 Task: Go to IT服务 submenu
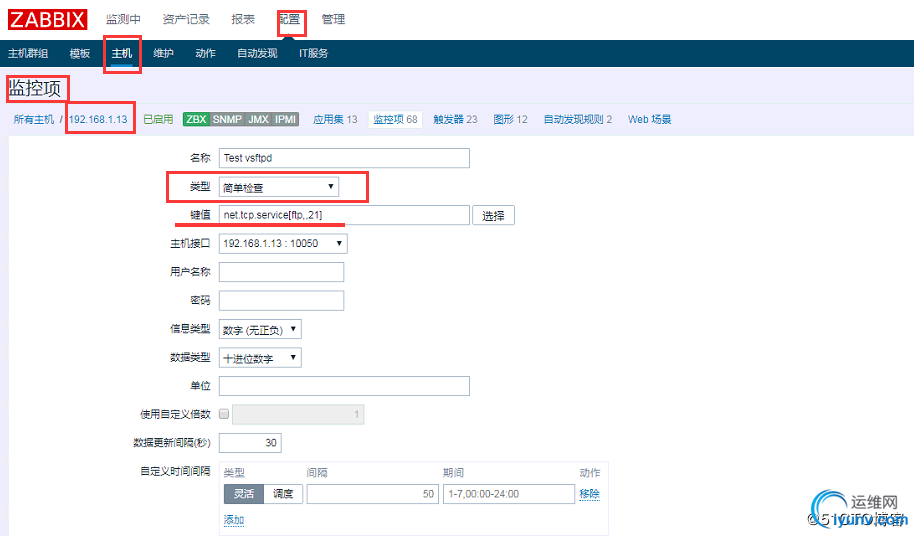coord(314,54)
